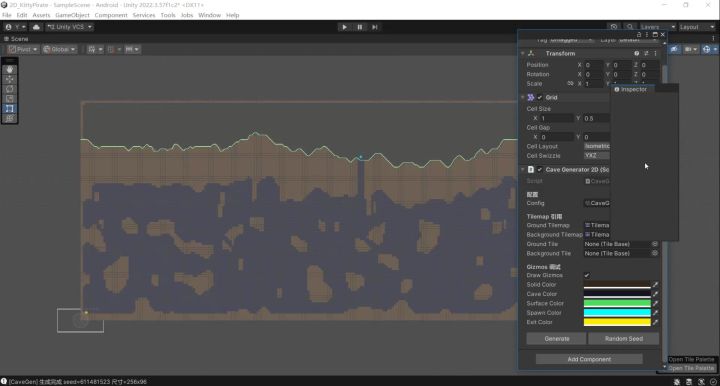
Task: Select the Transform combined tool
Action: [10, 118]
